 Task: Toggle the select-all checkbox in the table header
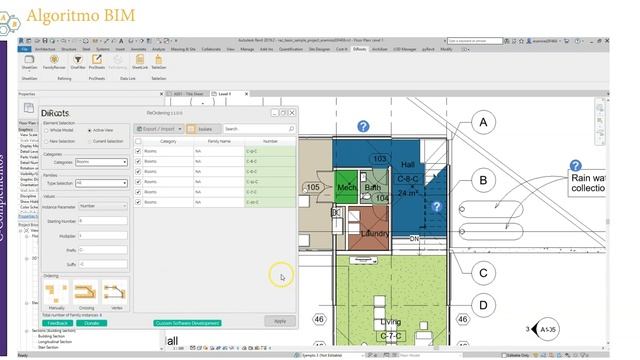(x=138, y=141)
